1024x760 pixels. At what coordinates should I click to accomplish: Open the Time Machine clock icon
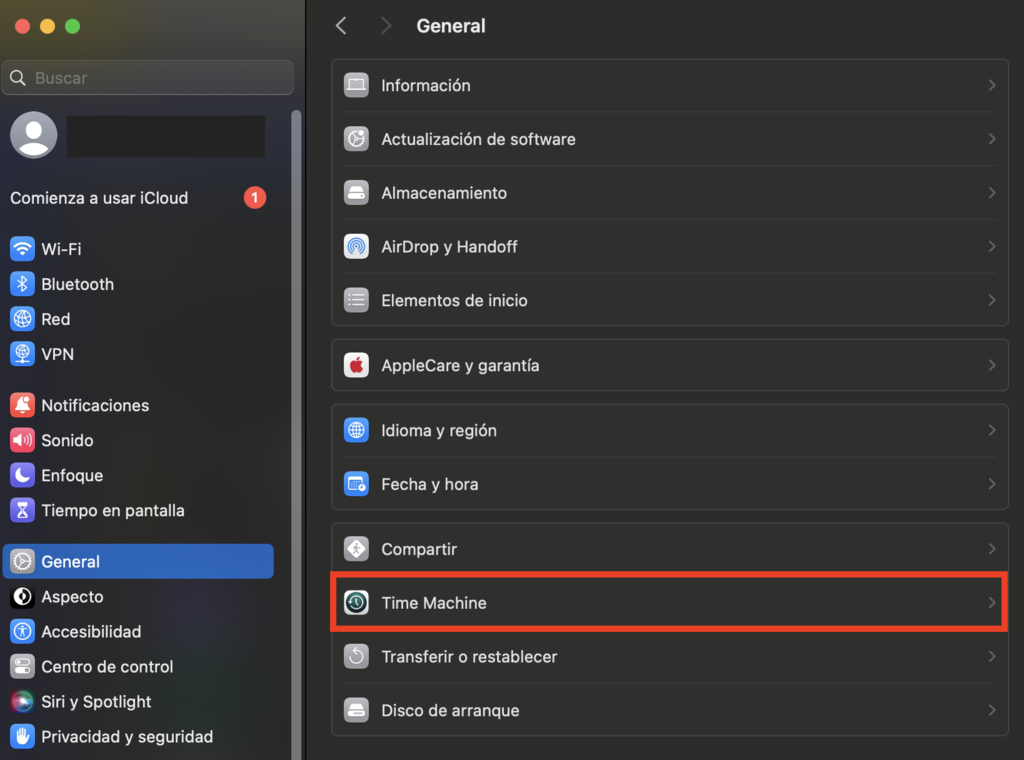coord(356,603)
